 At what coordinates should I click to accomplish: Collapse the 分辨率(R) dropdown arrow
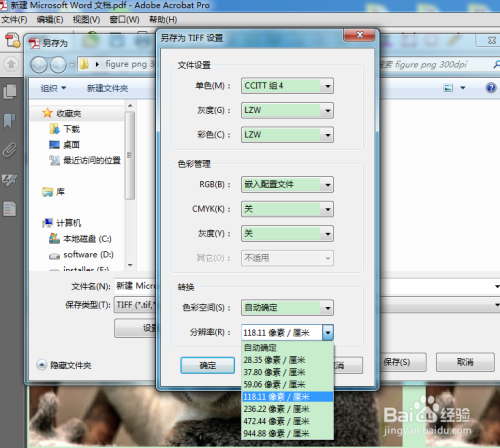[x=328, y=332]
